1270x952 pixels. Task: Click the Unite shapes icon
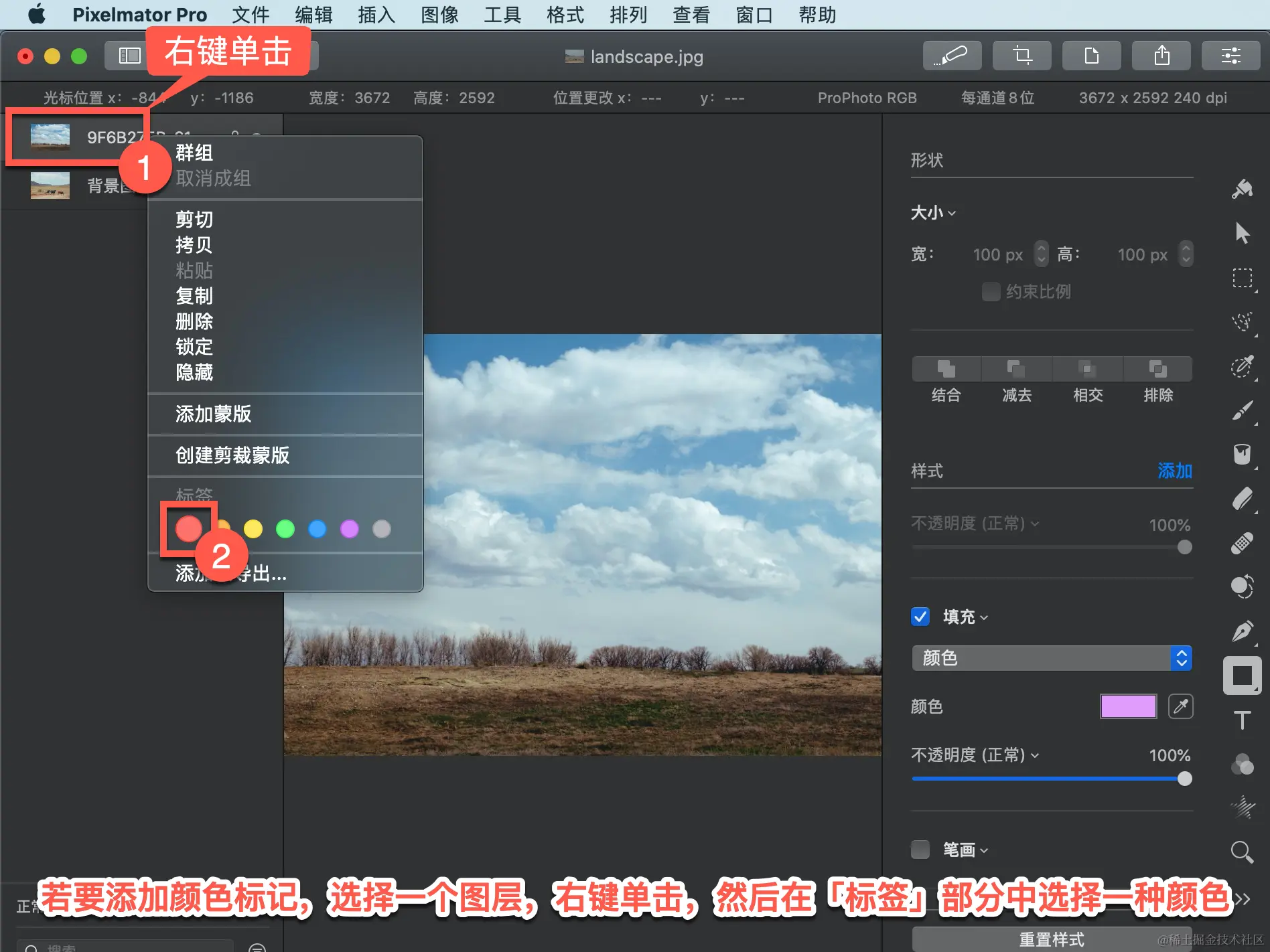pos(946,369)
